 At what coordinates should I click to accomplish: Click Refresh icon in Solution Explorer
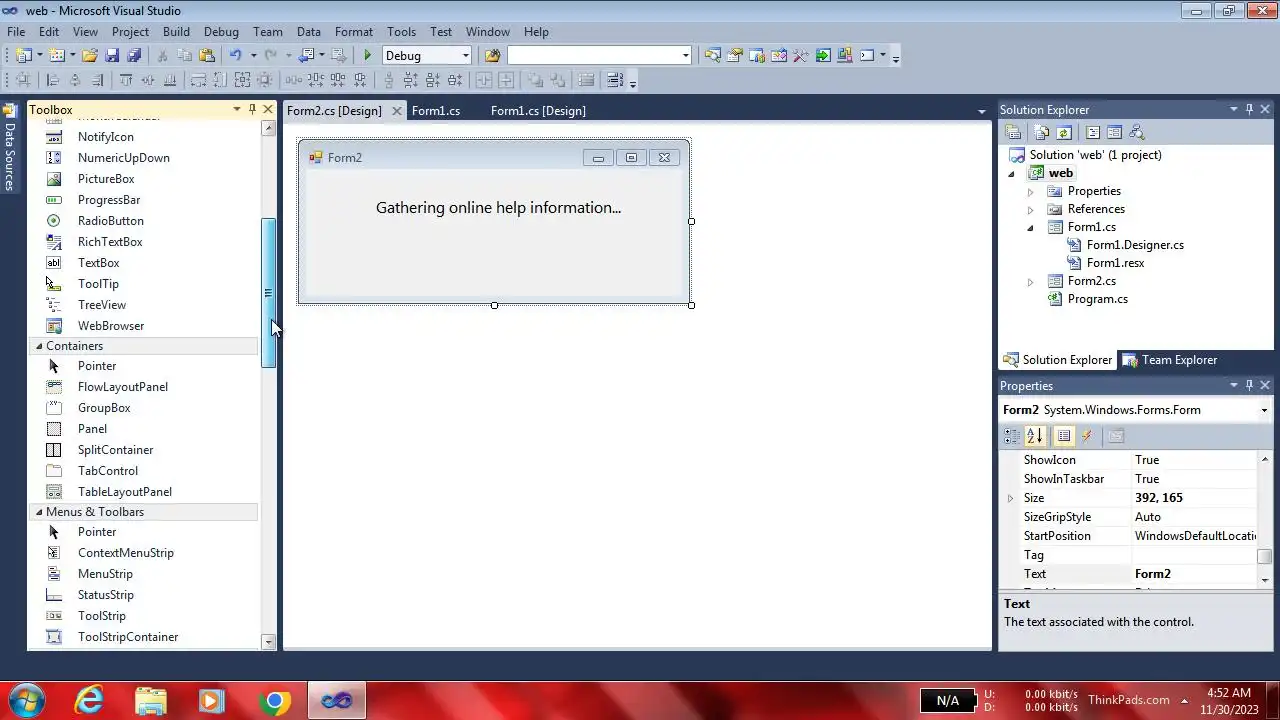(x=1064, y=132)
